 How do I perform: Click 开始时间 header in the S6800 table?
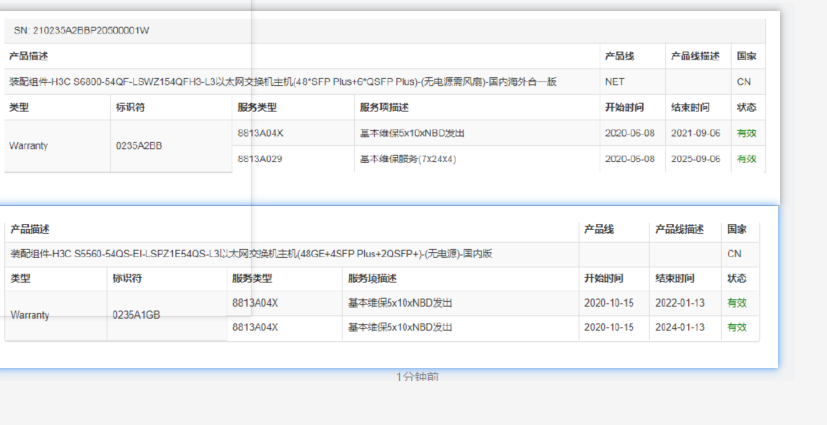[624, 108]
